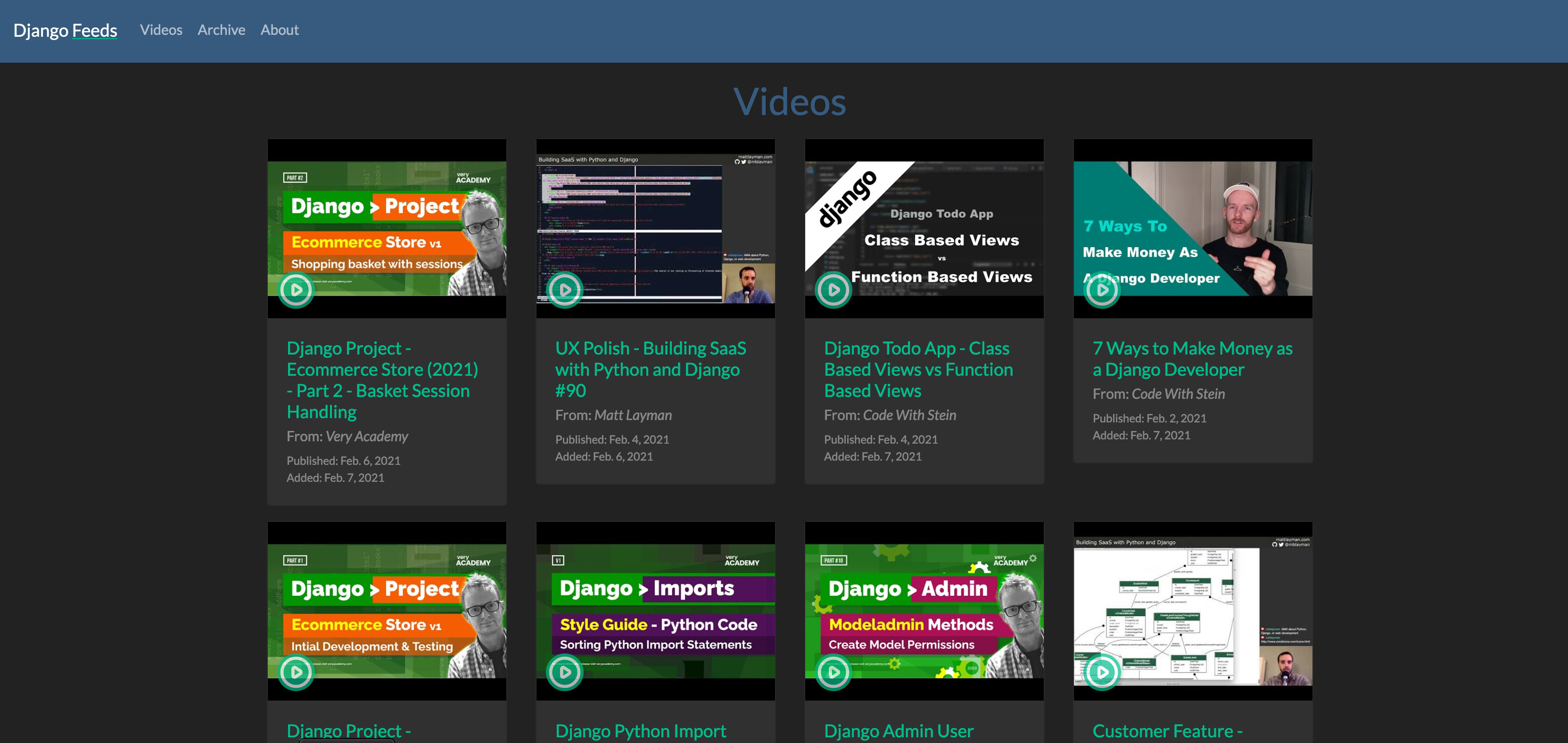The height and width of the screenshot is (743, 1568).
Task: Open Django Project Ecommerce Store Part 2 title link
Action: tap(382, 380)
